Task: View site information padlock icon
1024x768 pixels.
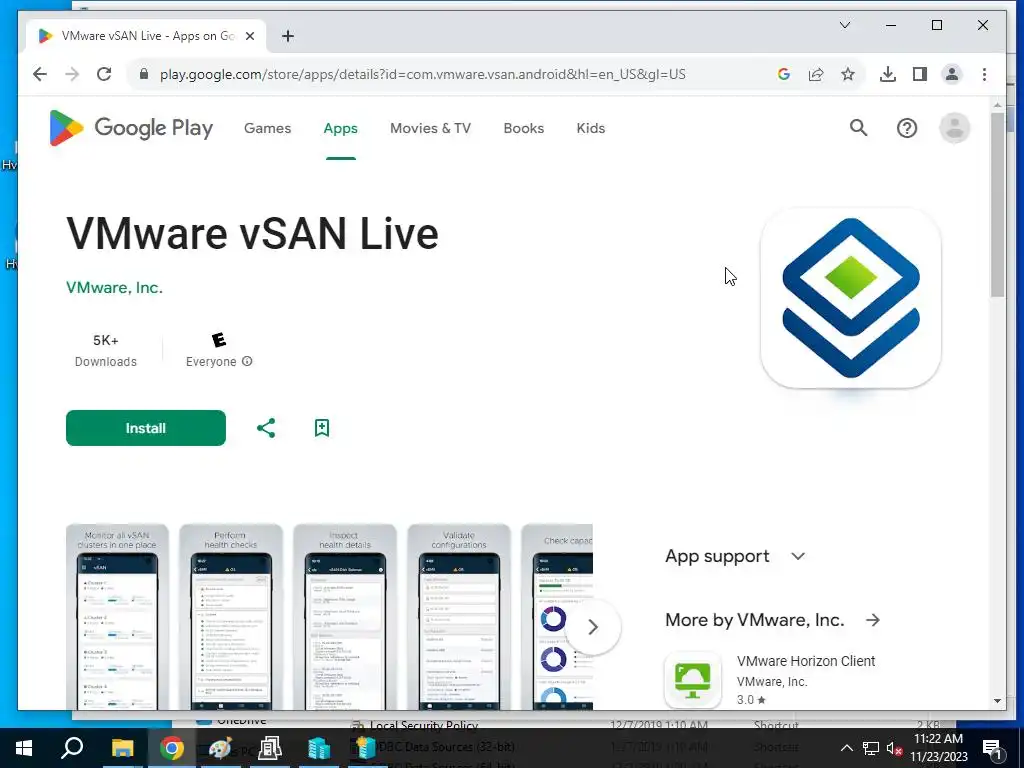Action: click(x=144, y=74)
